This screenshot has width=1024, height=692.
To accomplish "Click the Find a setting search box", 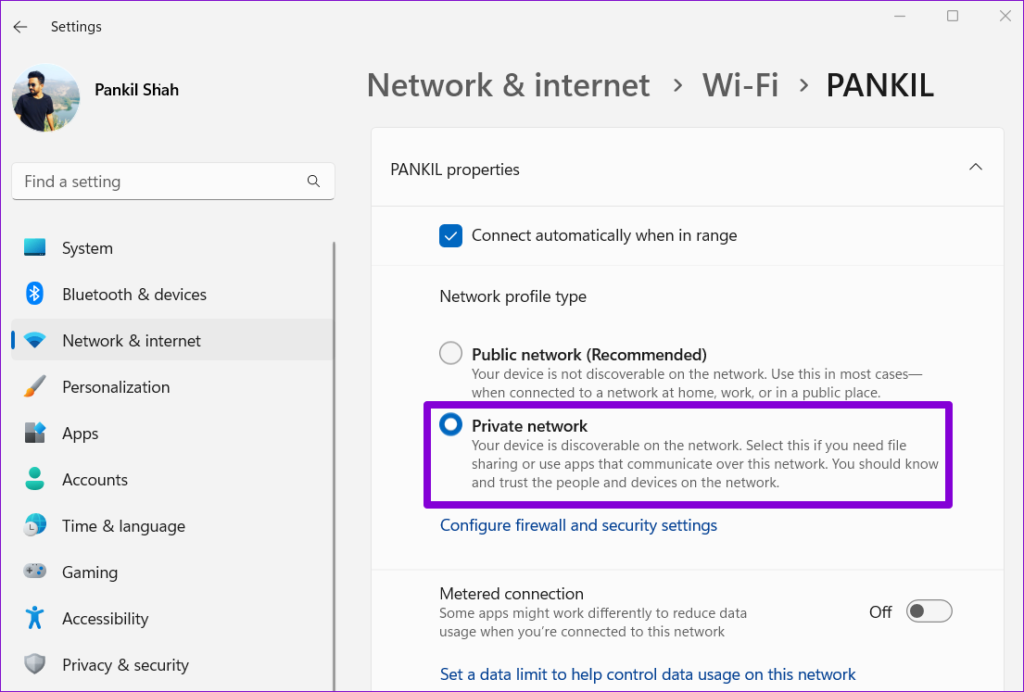I will [x=160, y=182].
